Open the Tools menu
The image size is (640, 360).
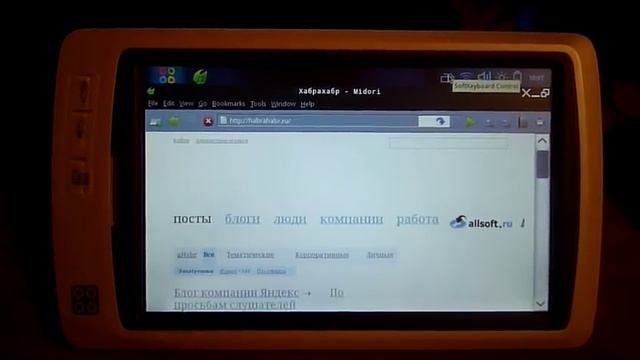[258, 104]
